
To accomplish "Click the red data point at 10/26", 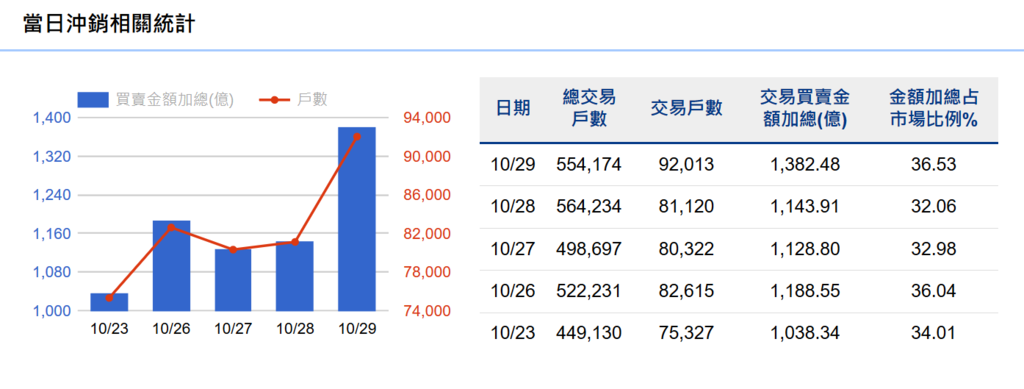I will (171, 228).
